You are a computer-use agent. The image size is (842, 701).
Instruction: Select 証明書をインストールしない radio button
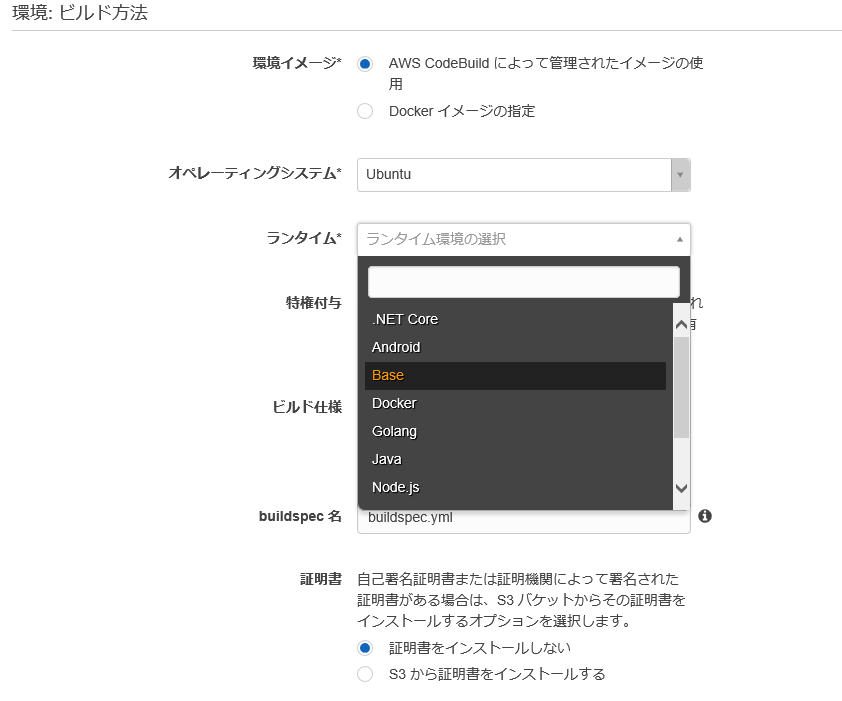(365, 648)
